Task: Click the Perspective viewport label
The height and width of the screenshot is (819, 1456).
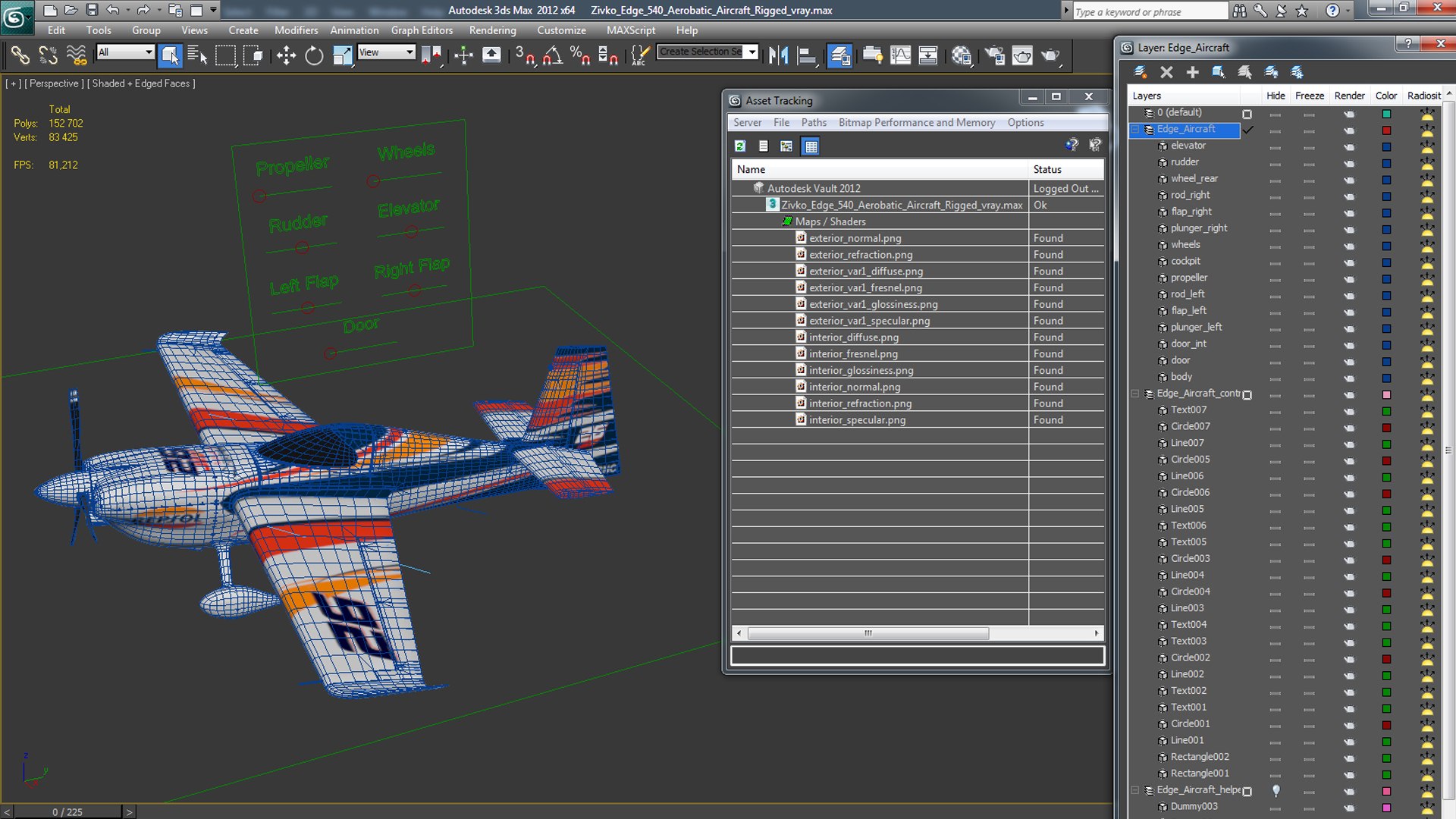Action: pyautogui.click(x=54, y=83)
